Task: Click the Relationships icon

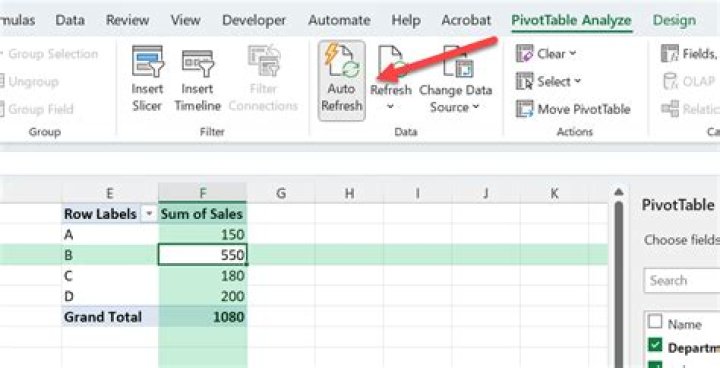Action: click(670, 109)
